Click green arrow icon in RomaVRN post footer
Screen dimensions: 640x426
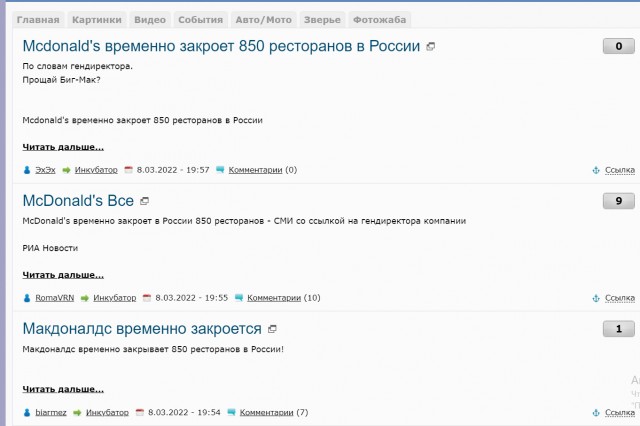tap(84, 298)
